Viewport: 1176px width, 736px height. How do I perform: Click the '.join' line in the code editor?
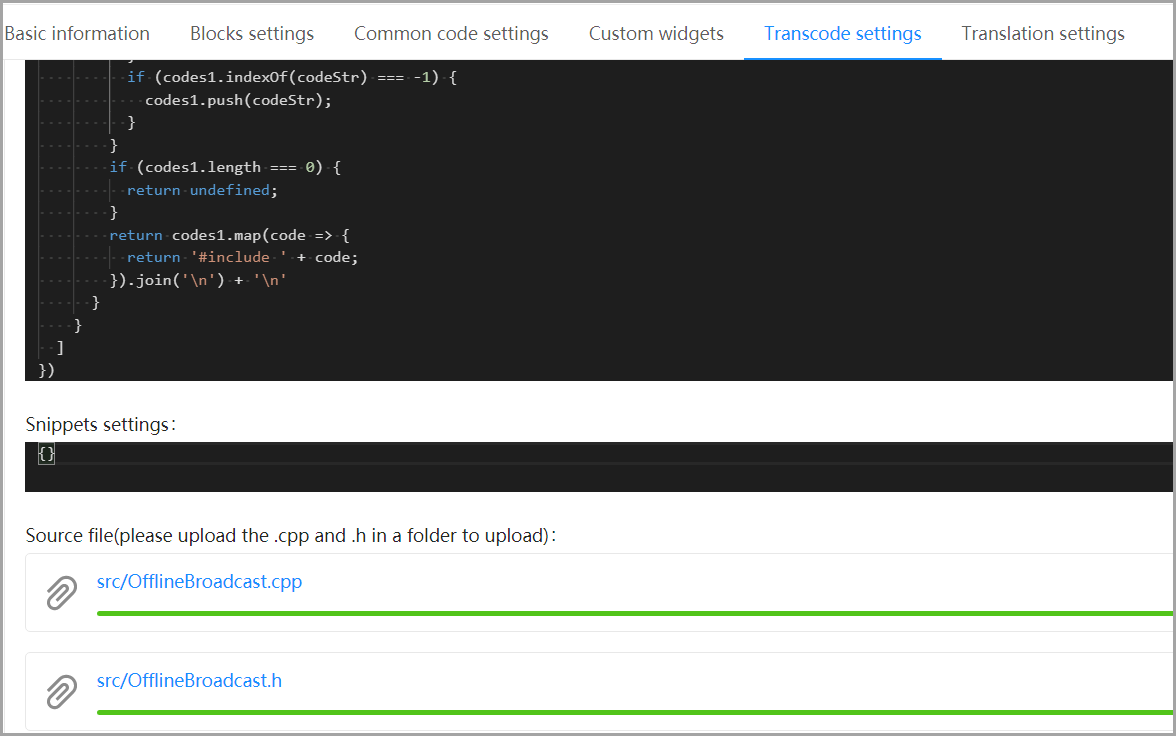(199, 280)
